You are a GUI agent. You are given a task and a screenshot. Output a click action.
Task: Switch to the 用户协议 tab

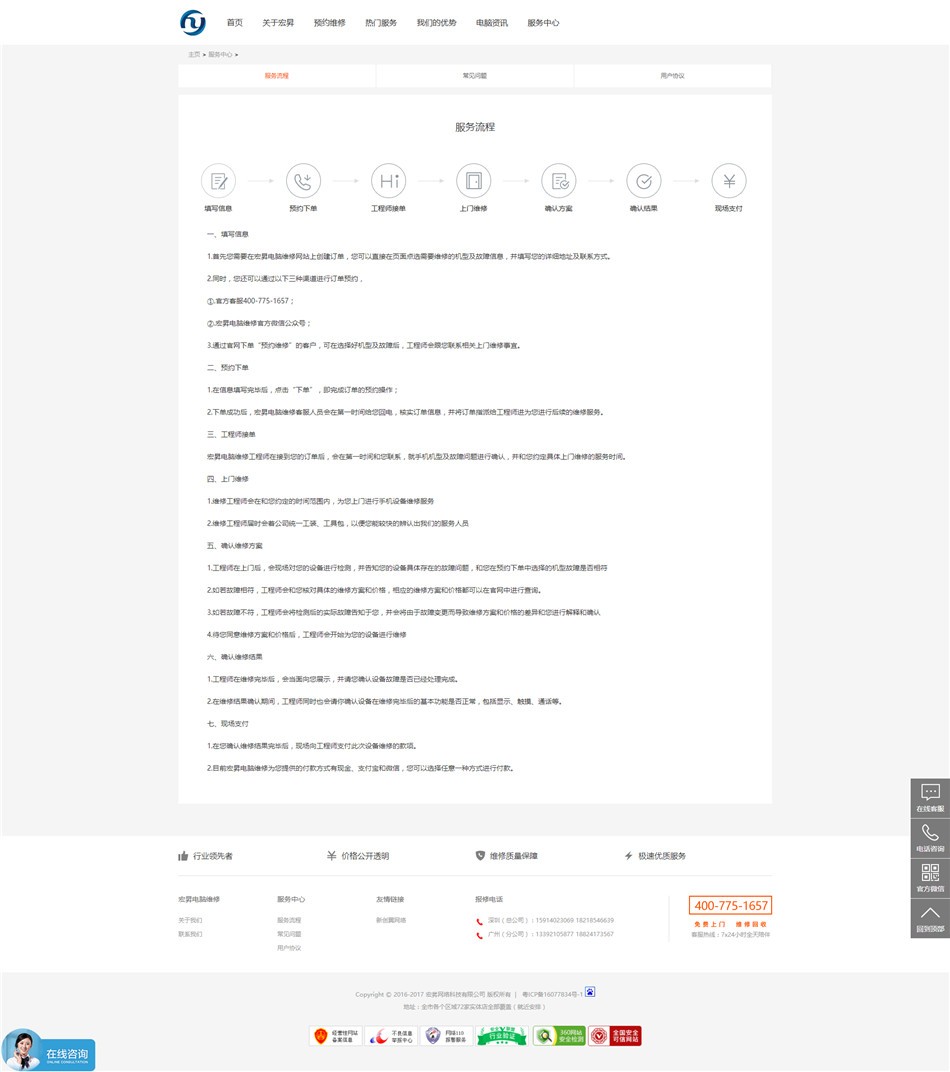(671, 75)
